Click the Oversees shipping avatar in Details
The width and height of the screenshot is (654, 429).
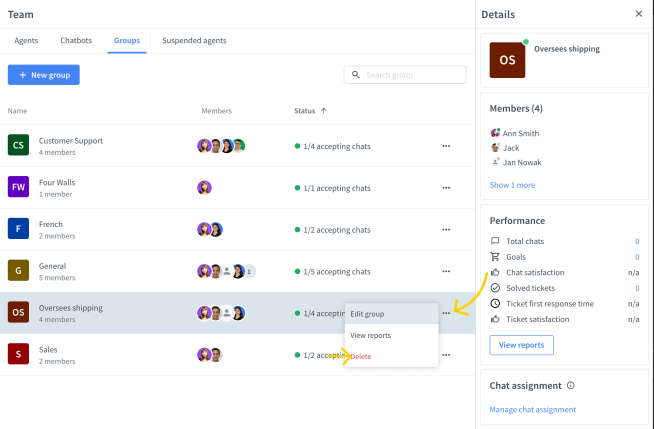pyautogui.click(x=507, y=60)
